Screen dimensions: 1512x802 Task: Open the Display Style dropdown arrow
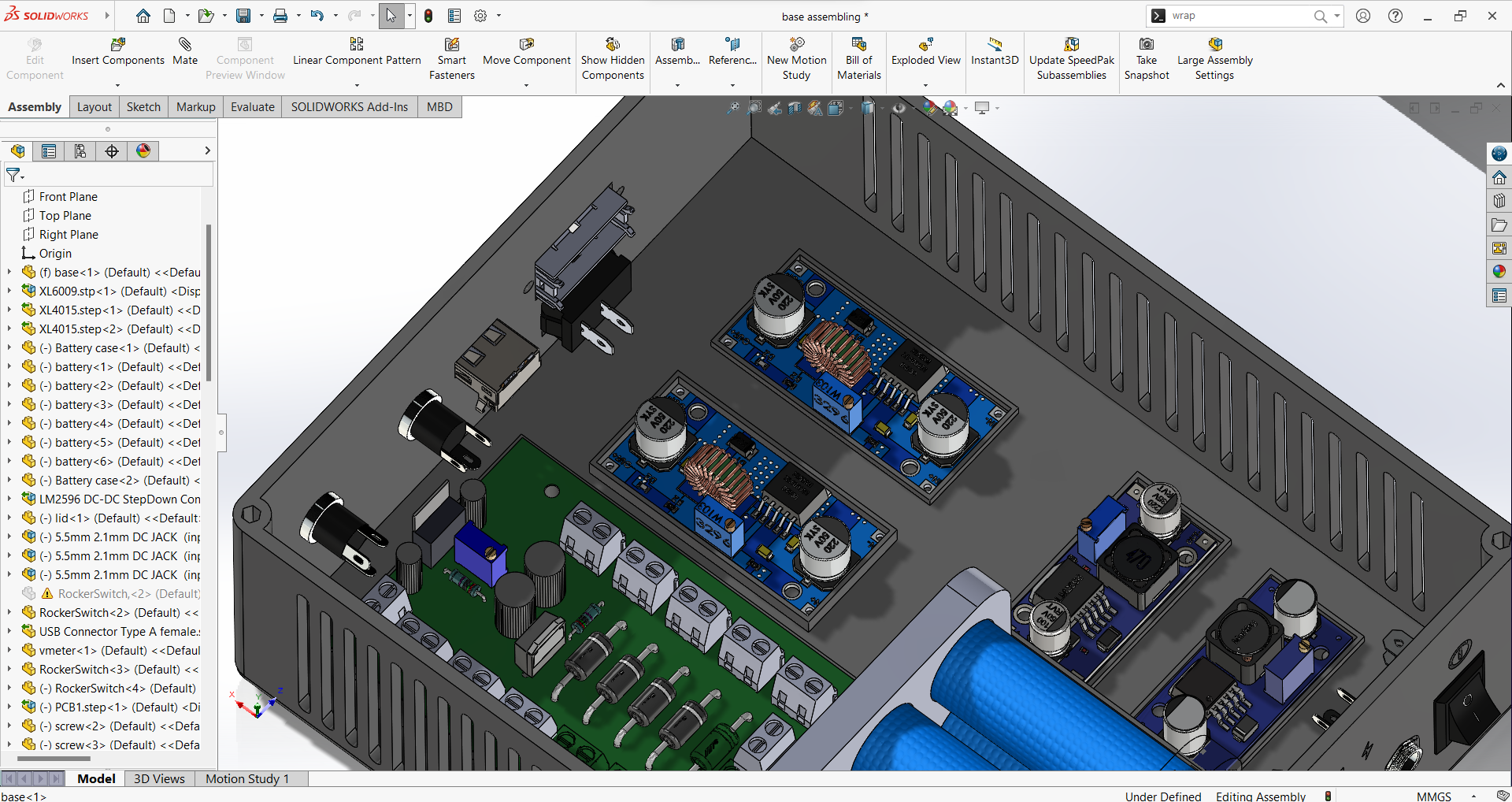(x=884, y=108)
